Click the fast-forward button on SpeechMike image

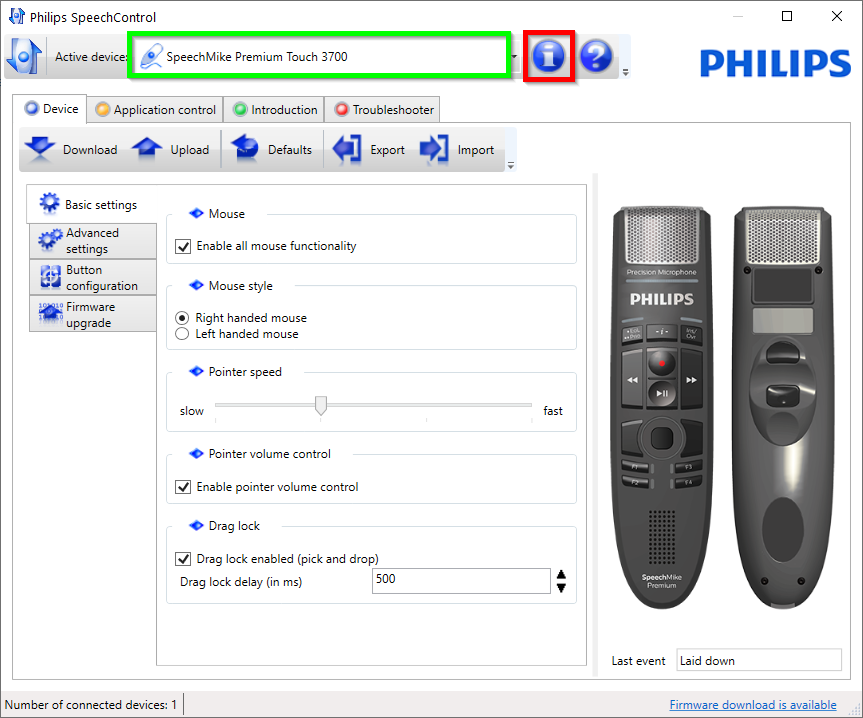point(691,380)
